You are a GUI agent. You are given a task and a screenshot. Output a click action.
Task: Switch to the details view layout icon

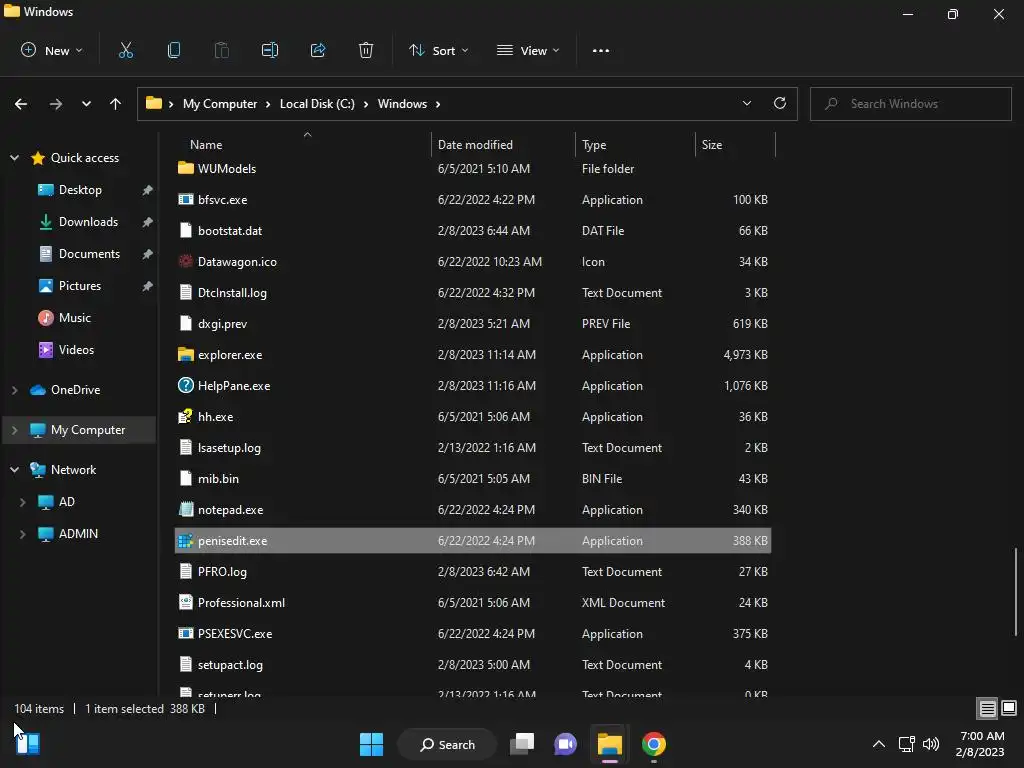click(987, 709)
